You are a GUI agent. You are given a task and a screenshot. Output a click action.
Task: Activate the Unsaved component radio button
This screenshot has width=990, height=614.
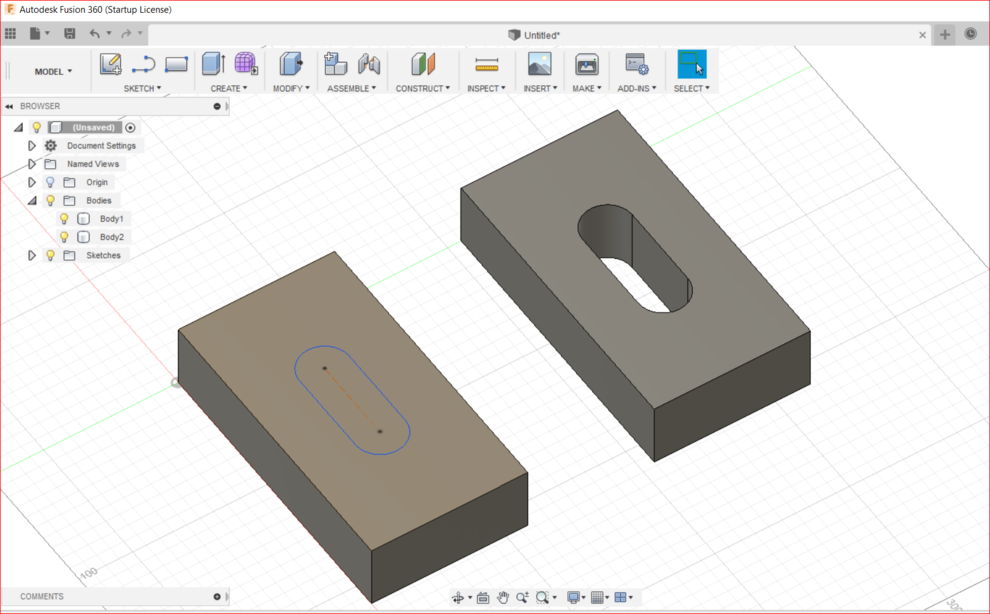(x=130, y=128)
